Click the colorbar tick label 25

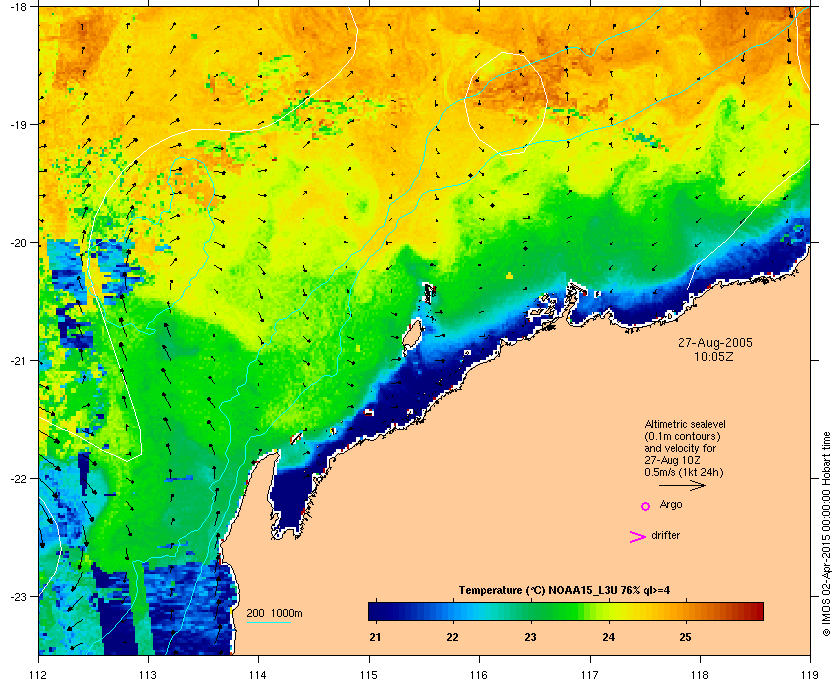(x=686, y=637)
